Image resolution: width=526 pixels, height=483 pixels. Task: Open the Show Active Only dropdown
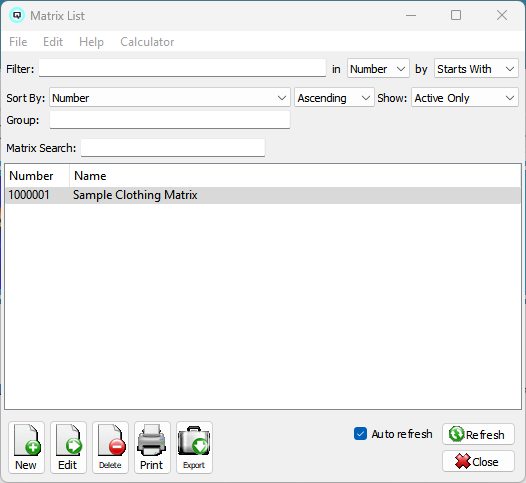[x=465, y=98]
